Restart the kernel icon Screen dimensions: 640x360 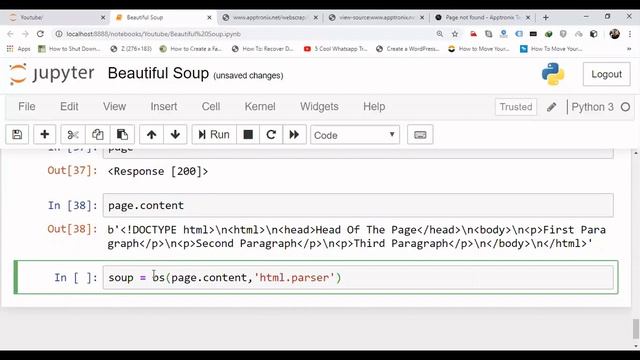tap(271, 135)
